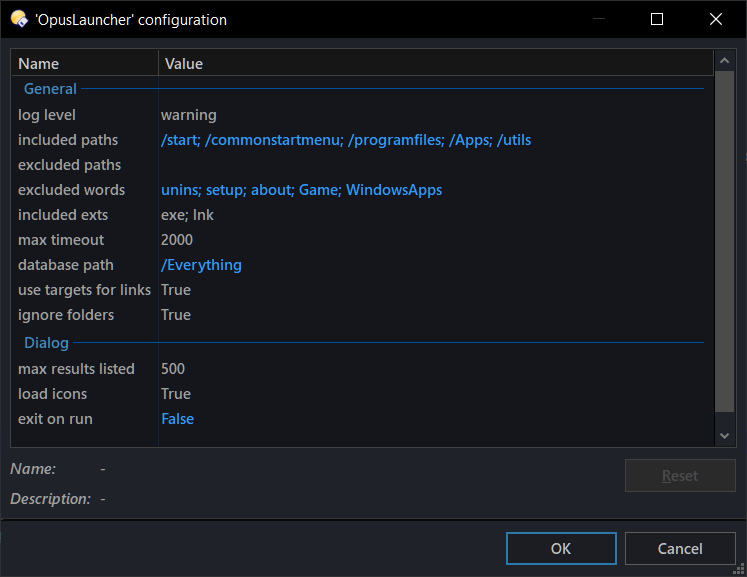Click the Reset button
The width and height of the screenshot is (747, 577).
click(x=680, y=476)
